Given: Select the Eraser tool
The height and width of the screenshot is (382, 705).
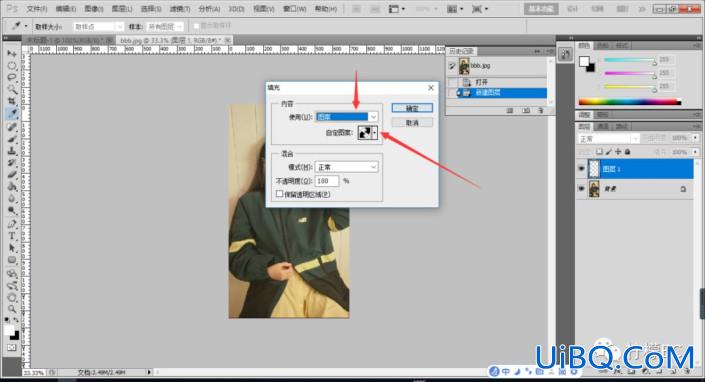Looking at the screenshot, I should coord(12,174).
